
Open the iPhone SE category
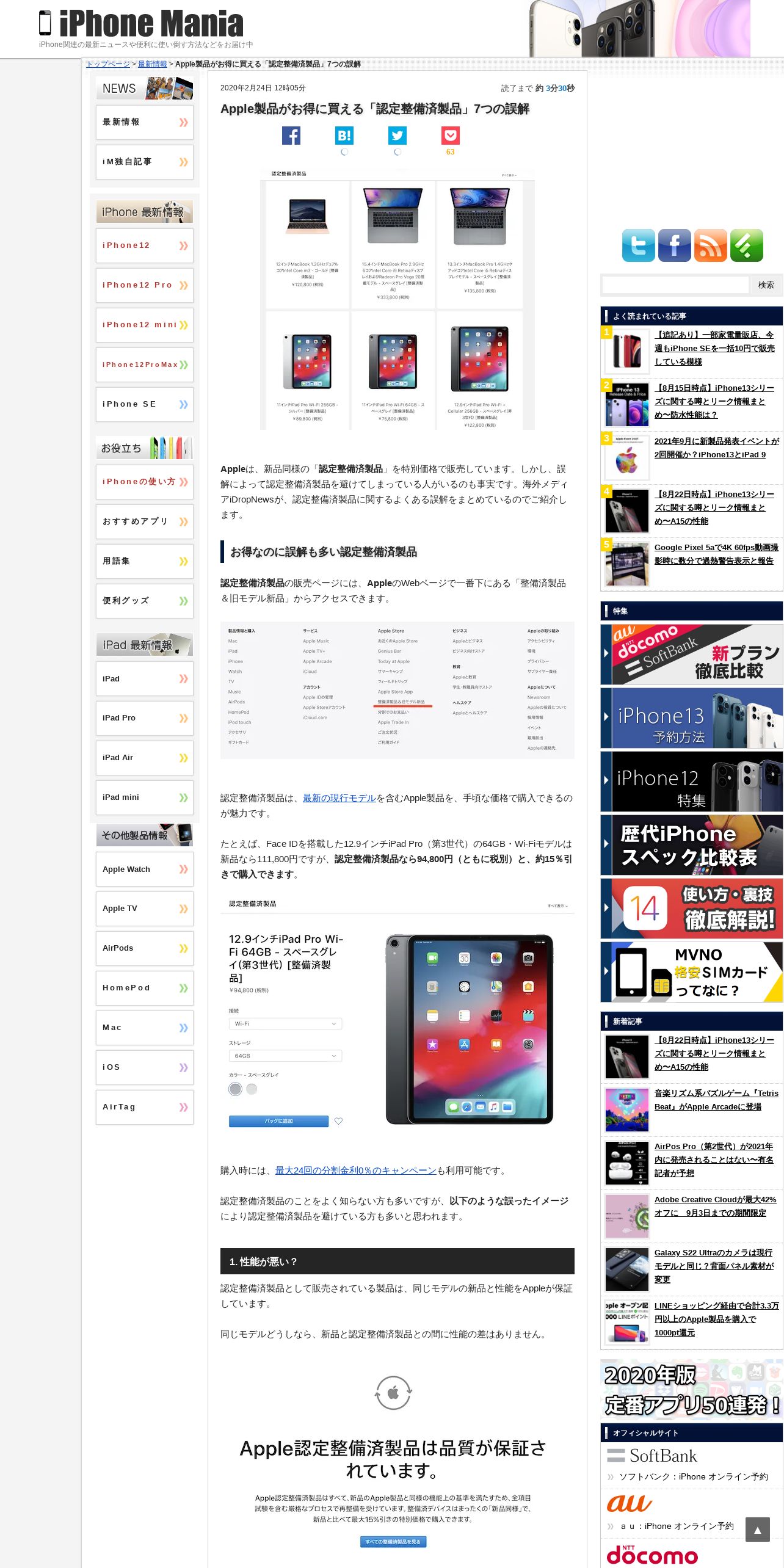(x=145, y=404)
